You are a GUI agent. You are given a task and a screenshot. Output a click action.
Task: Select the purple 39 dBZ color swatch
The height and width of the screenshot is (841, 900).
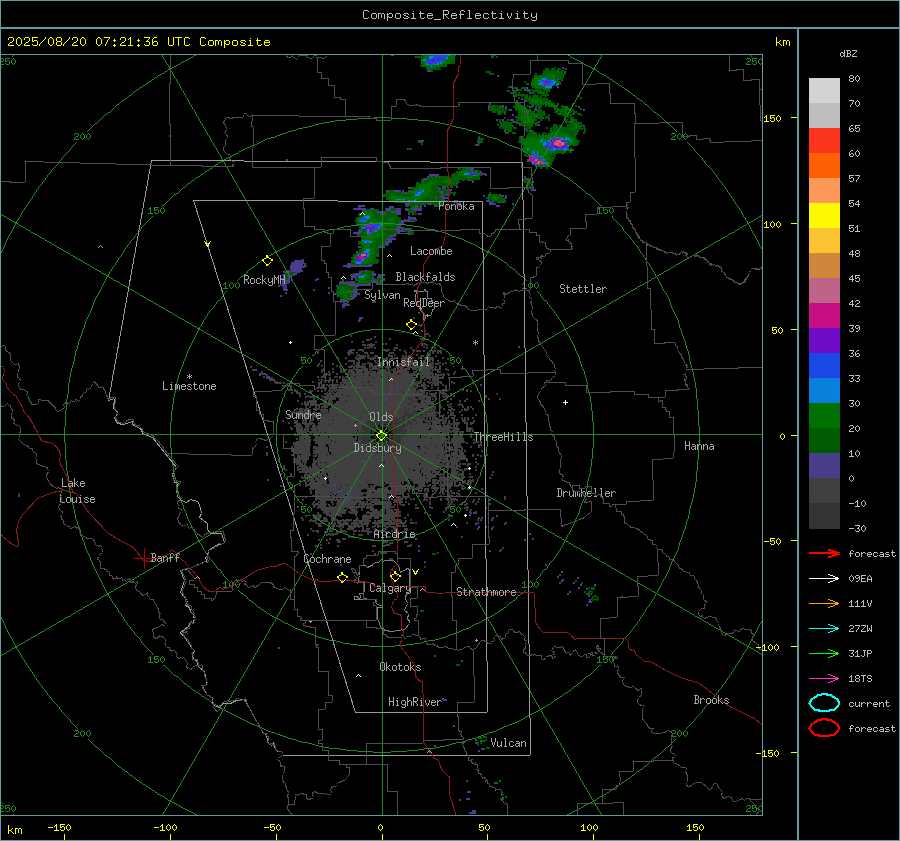coord(824,340)
